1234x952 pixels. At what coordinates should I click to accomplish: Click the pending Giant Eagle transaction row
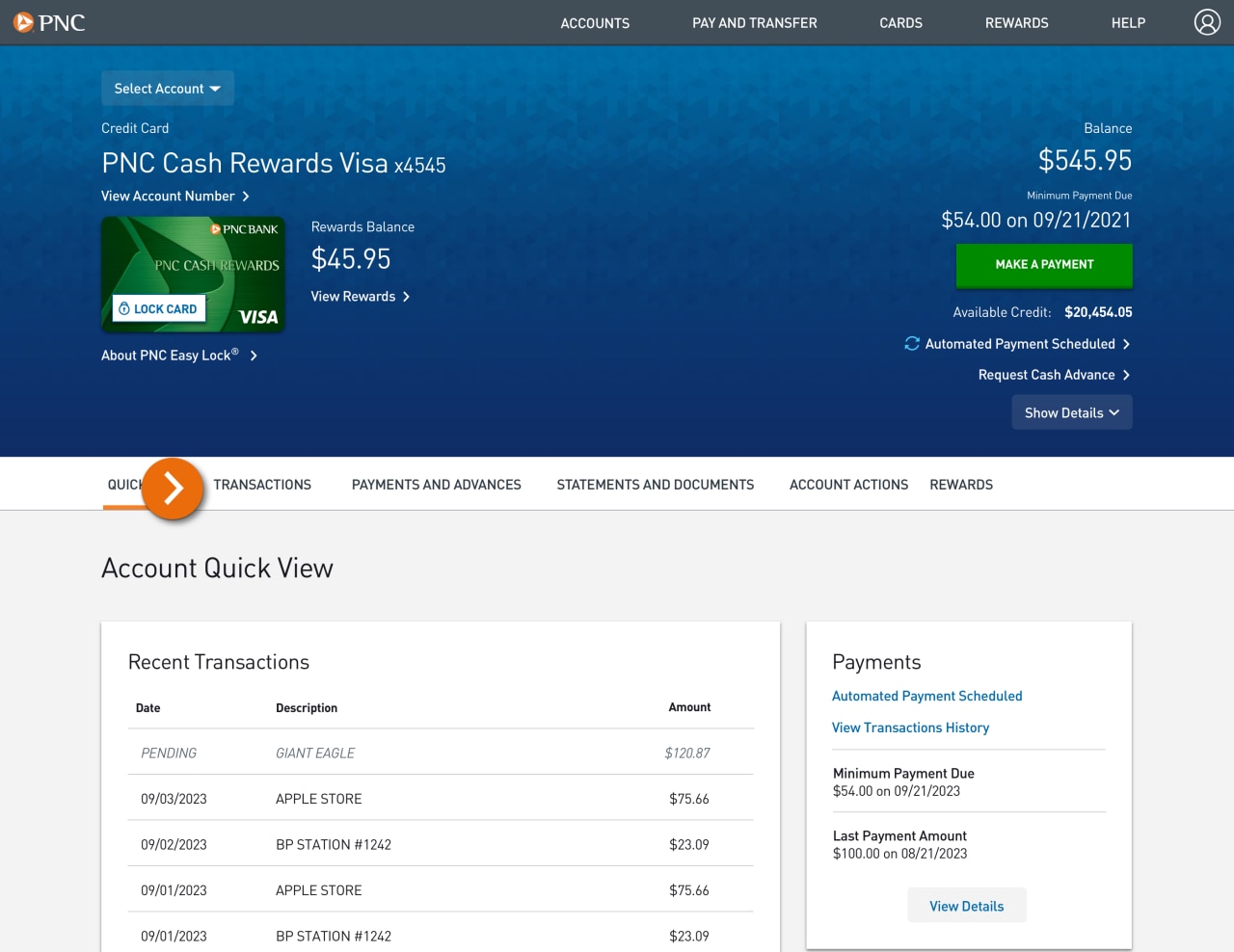(440, 753)
